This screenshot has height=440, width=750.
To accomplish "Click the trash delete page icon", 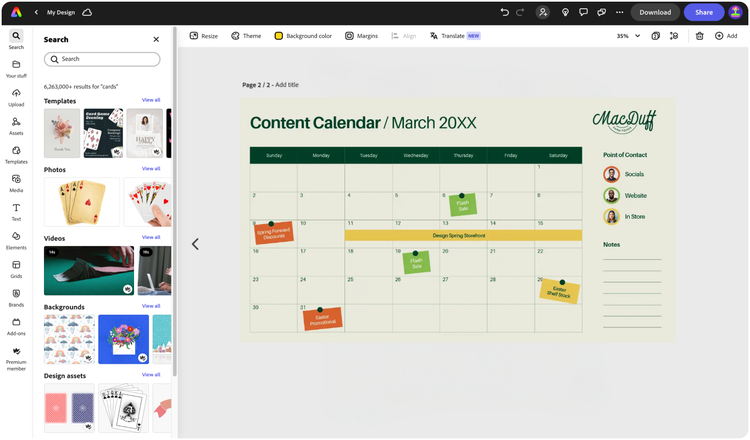I will pyautogui.click(x=699, y=36).
